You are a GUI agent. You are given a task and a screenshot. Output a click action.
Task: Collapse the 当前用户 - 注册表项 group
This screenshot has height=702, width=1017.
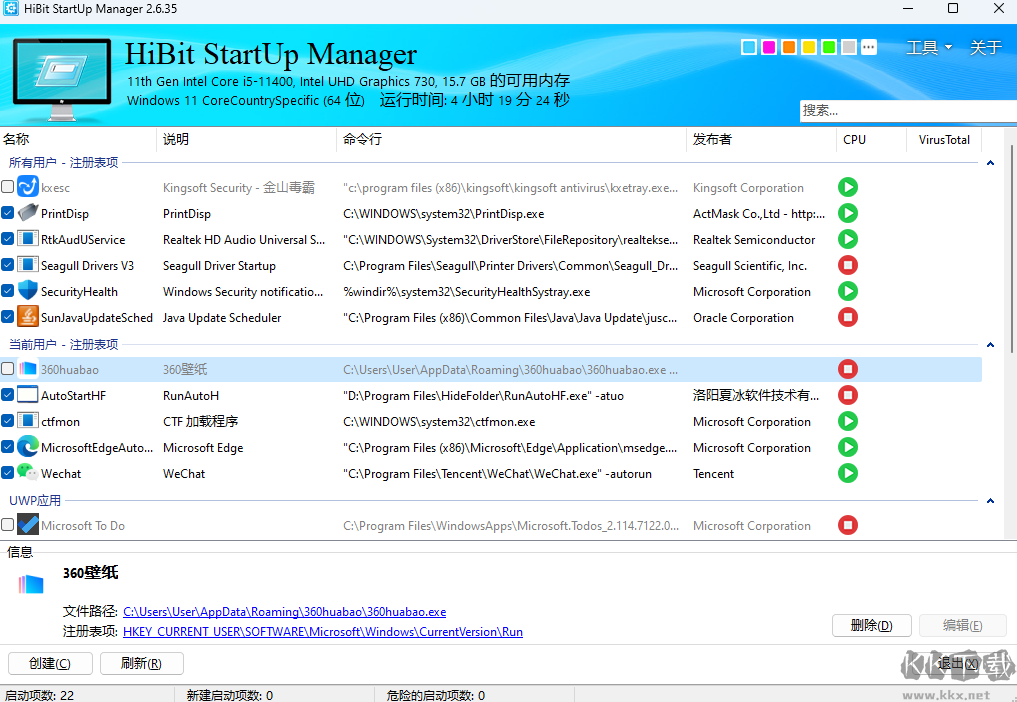(990, 345)
